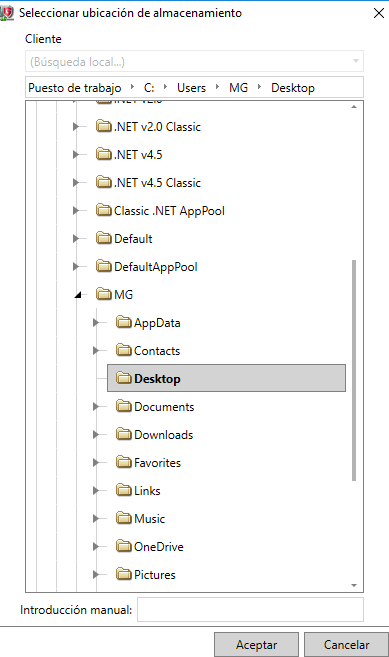This screenshot has height=657, width=389.
Task: Expand the DefaultAppPool node
Action: (76, 266)
